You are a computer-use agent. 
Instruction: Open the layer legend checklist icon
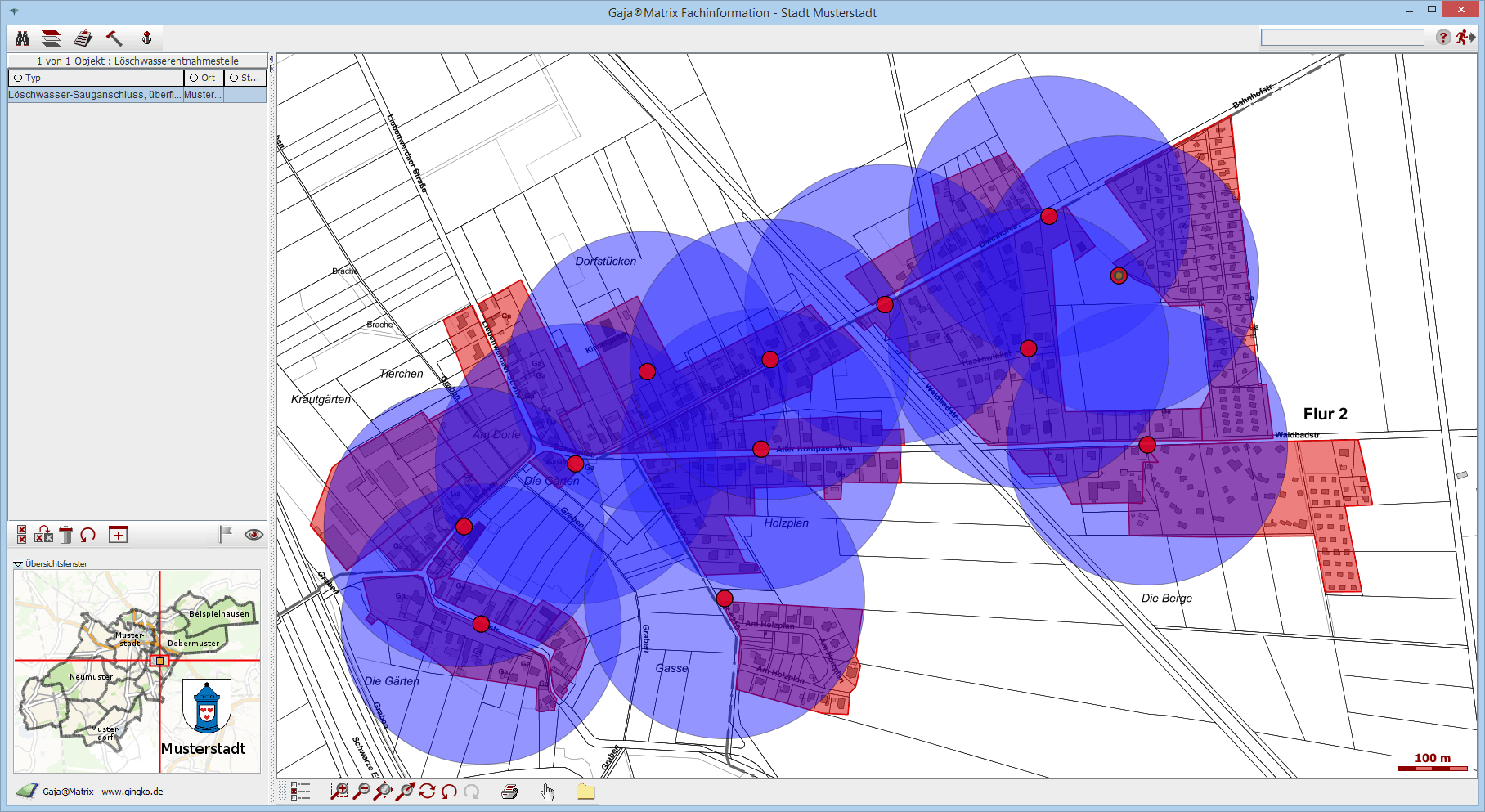pyautogui.click(x=301, y=791)
